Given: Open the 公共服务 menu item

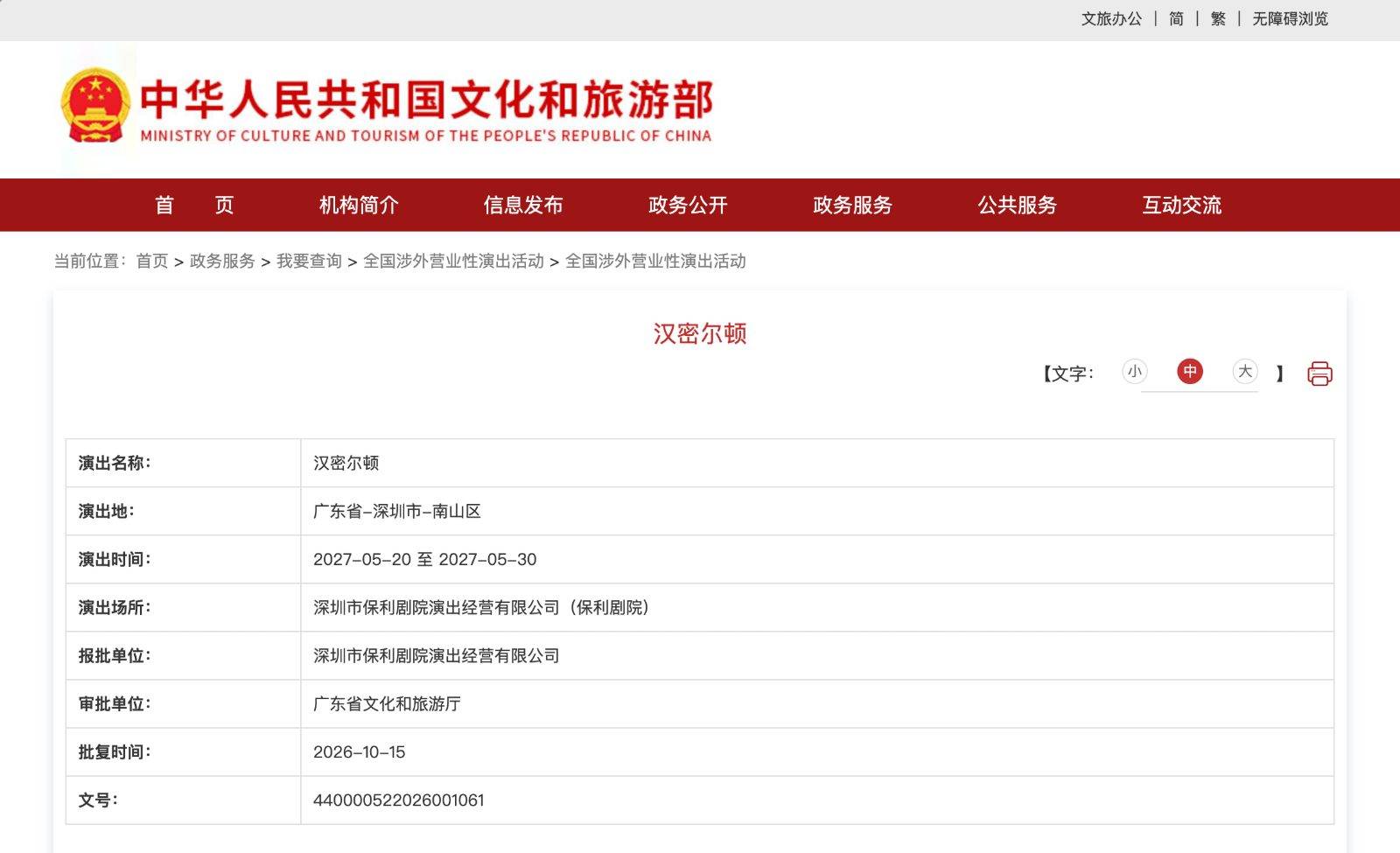Looking at the screenshot, I should 1017,205.
